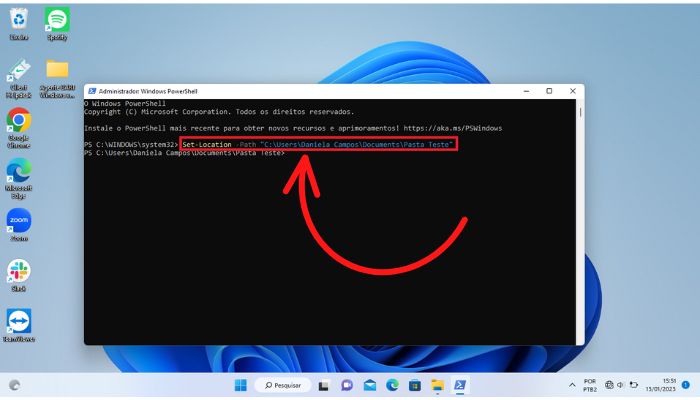Start Zoom from the desktop icon
Screen dimensions: 700x400
click(19, 221)
